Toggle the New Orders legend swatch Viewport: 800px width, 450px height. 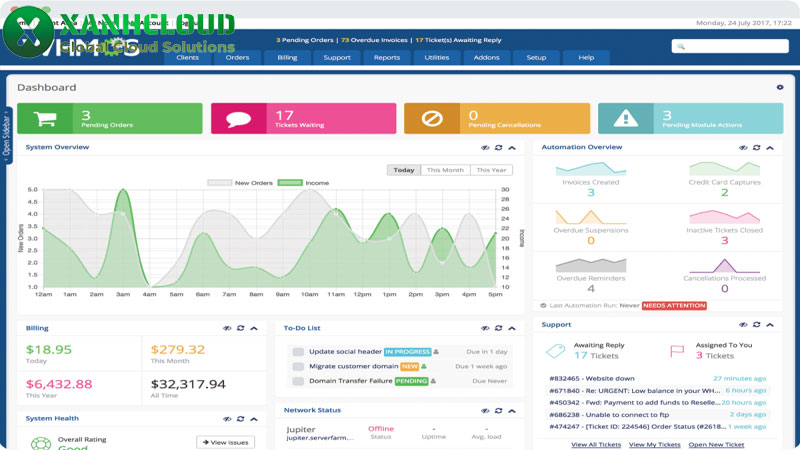pos(219,183)
